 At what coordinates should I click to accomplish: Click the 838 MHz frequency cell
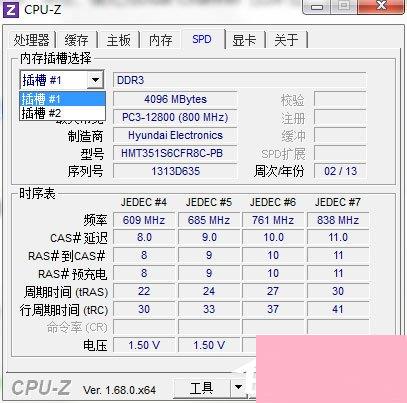338,220
